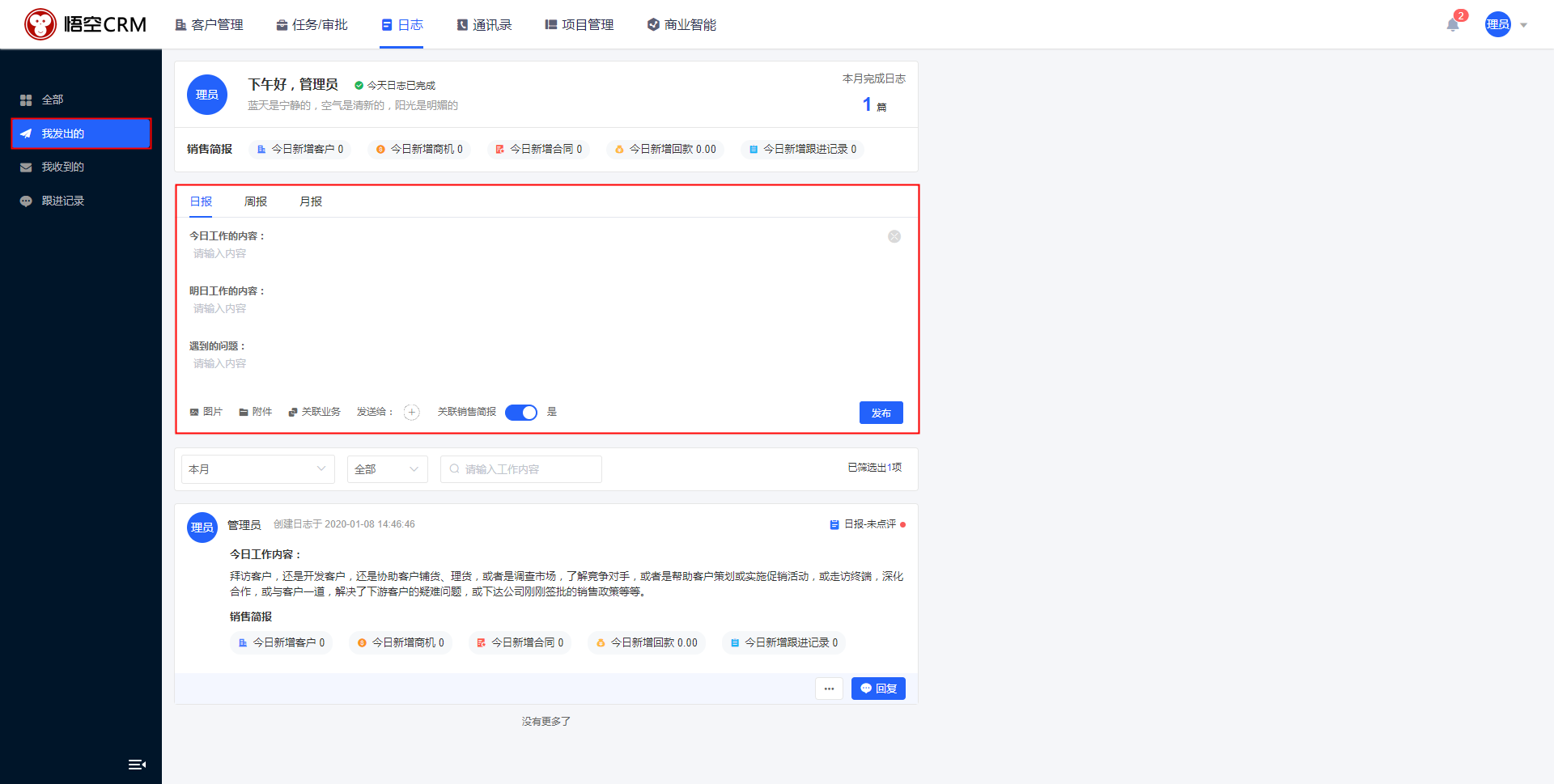Switch to the 日报 tab

(x=201, y=201)
